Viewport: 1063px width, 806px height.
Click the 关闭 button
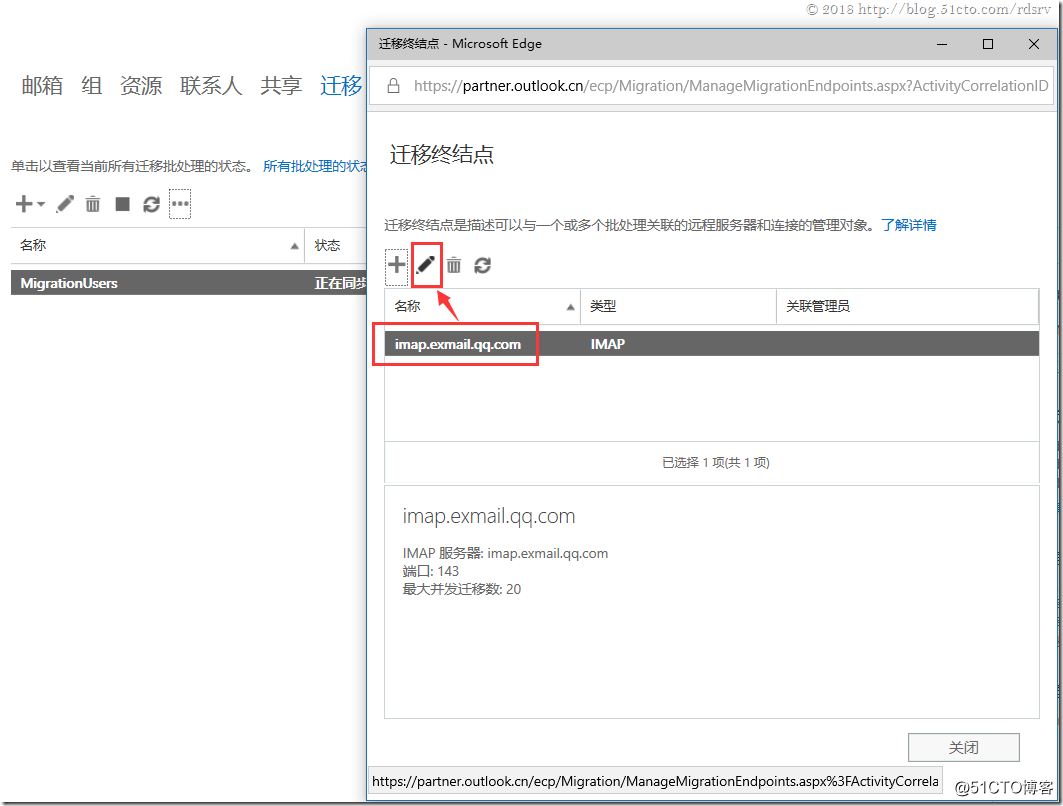click(963, 747)
